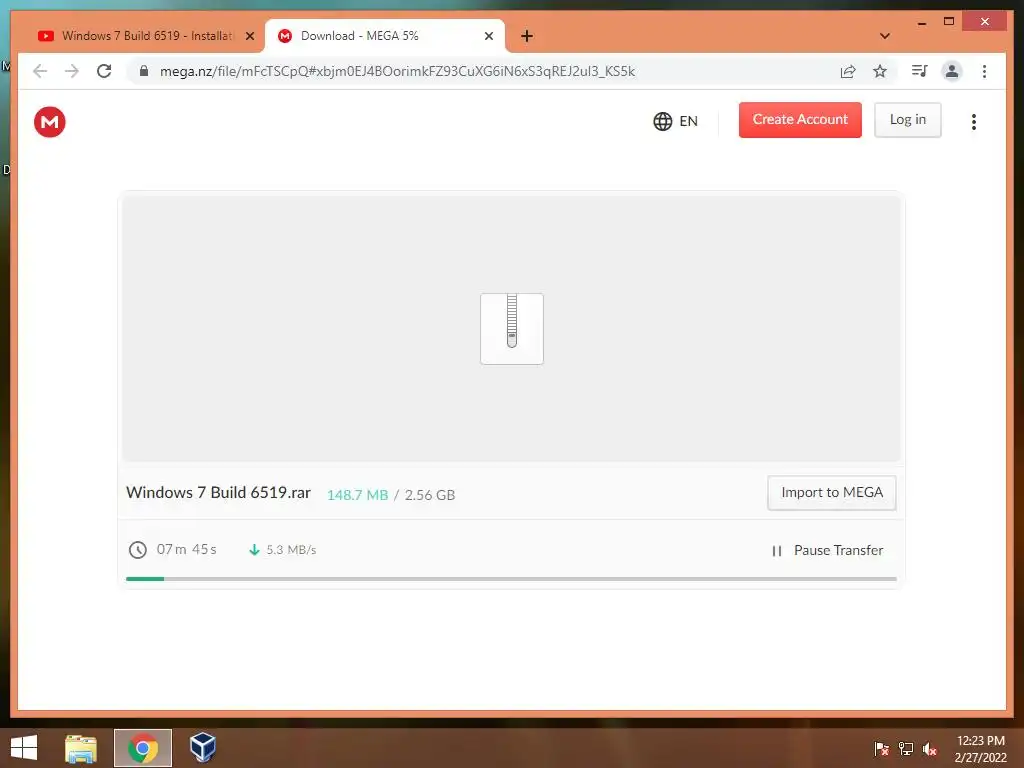
Task: Close the YouTube tab
Action: click(249, 36)
